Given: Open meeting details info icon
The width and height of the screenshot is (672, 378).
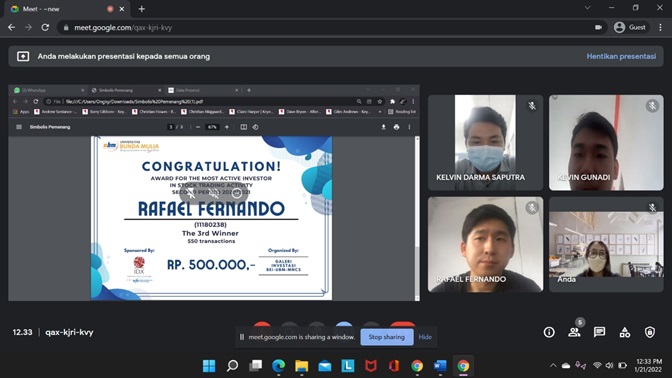Looking at the screenshot, I should coord(549,332).
